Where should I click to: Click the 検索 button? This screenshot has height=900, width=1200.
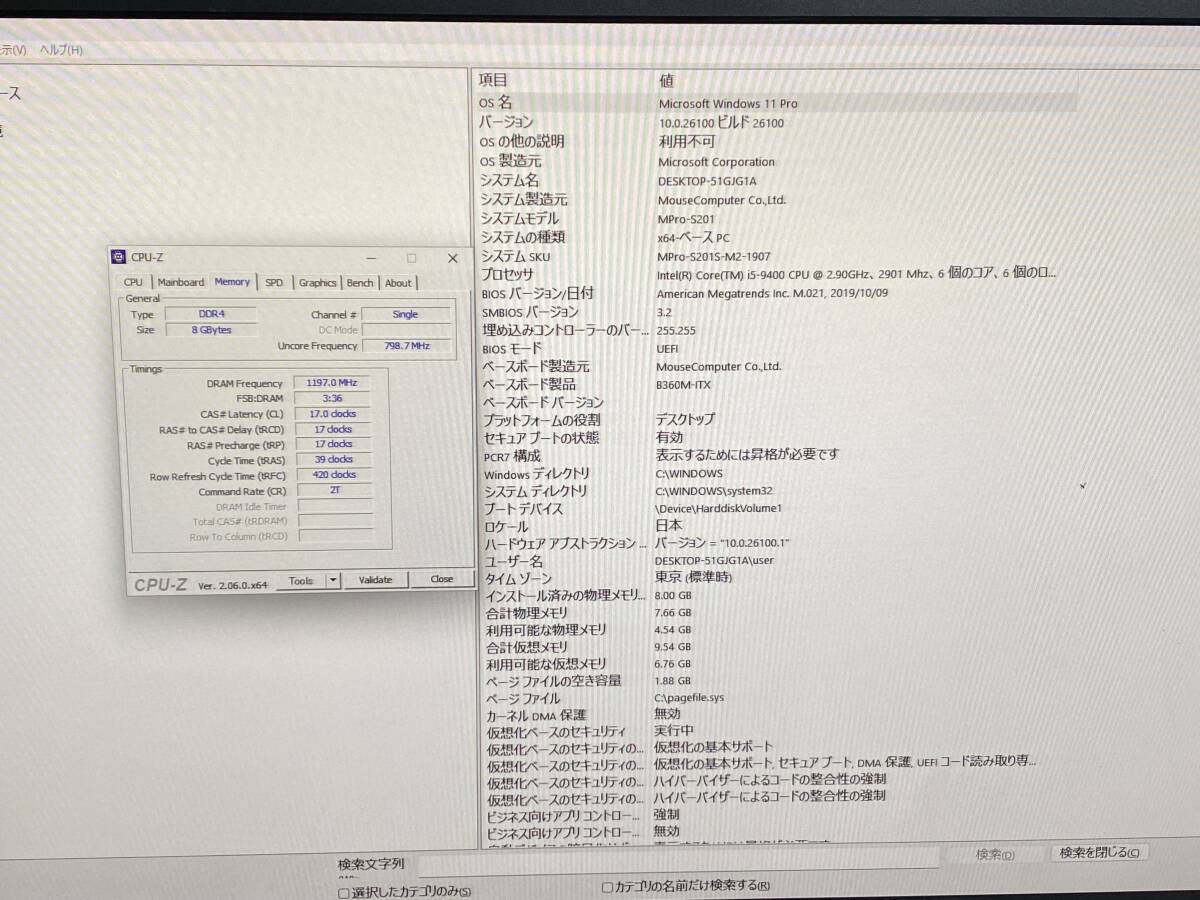(994, 854)
